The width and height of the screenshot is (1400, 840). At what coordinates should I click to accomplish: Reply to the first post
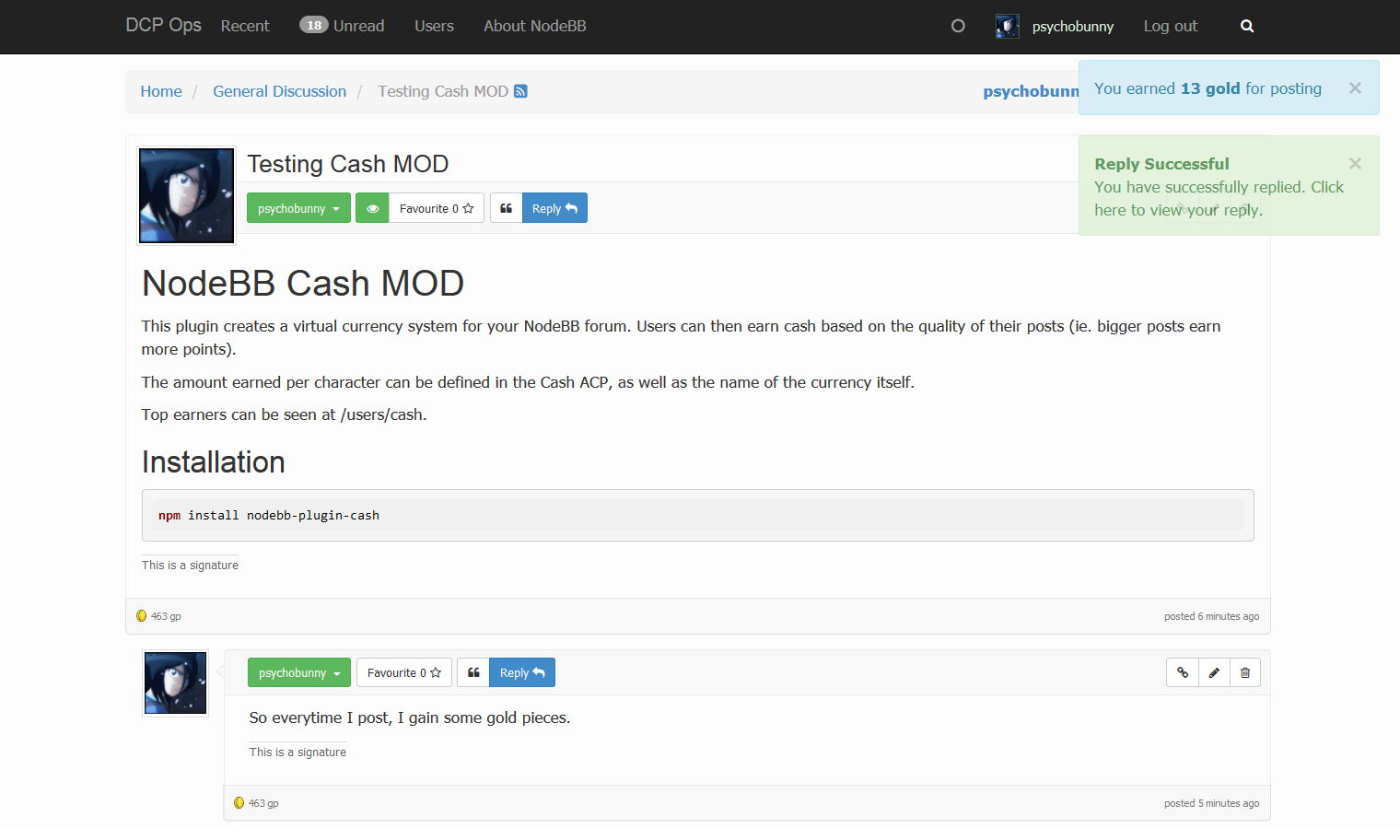[x=554, y=208]
